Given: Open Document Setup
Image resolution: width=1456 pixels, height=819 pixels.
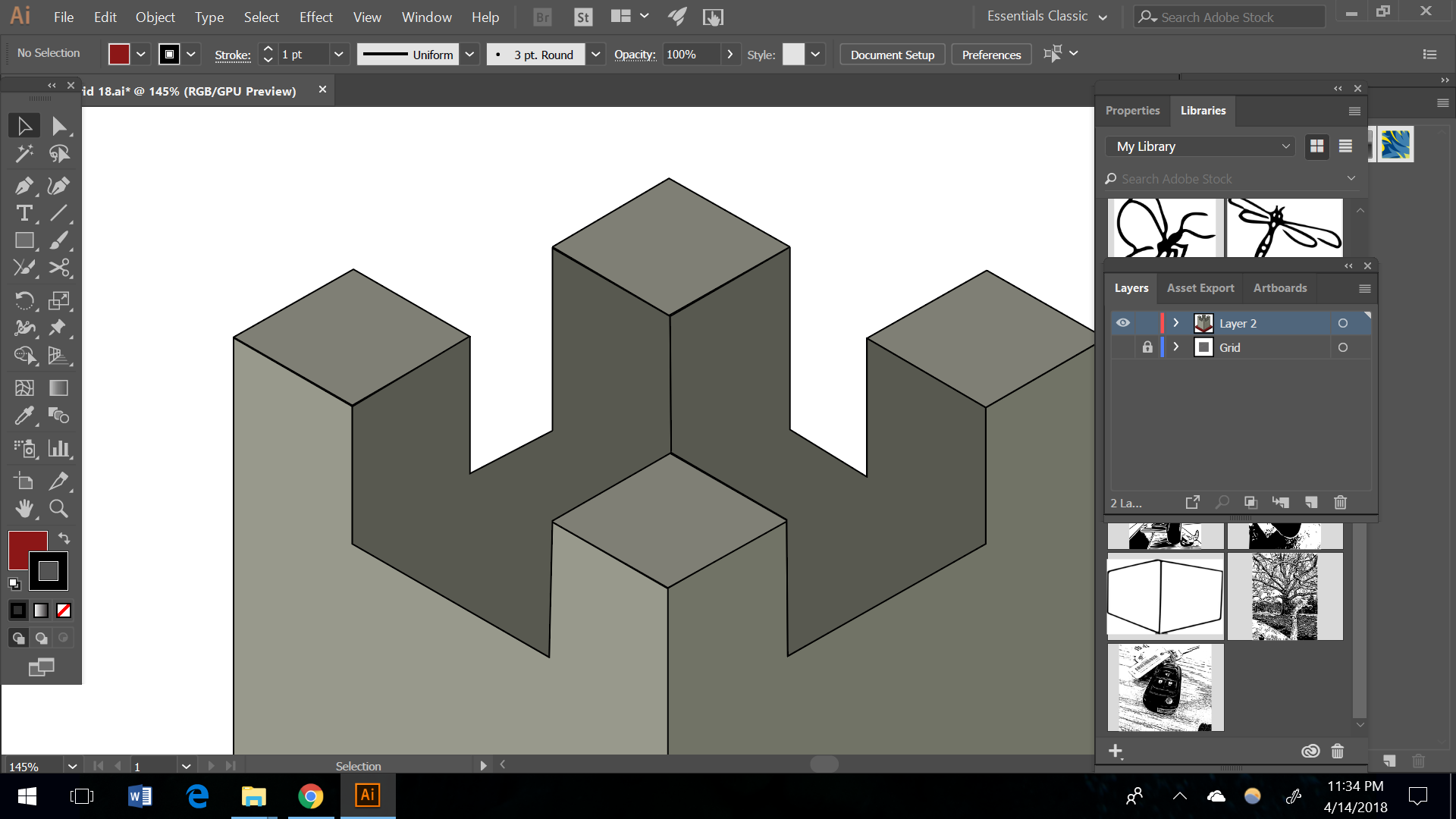Looking at the screenshot, I should 892,54.
